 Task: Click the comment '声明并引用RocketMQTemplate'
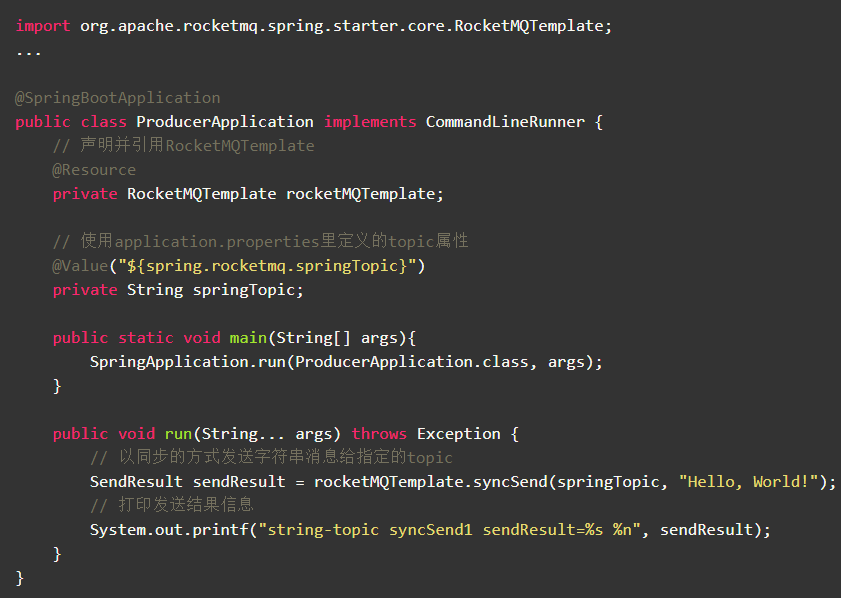coord(183,145)
